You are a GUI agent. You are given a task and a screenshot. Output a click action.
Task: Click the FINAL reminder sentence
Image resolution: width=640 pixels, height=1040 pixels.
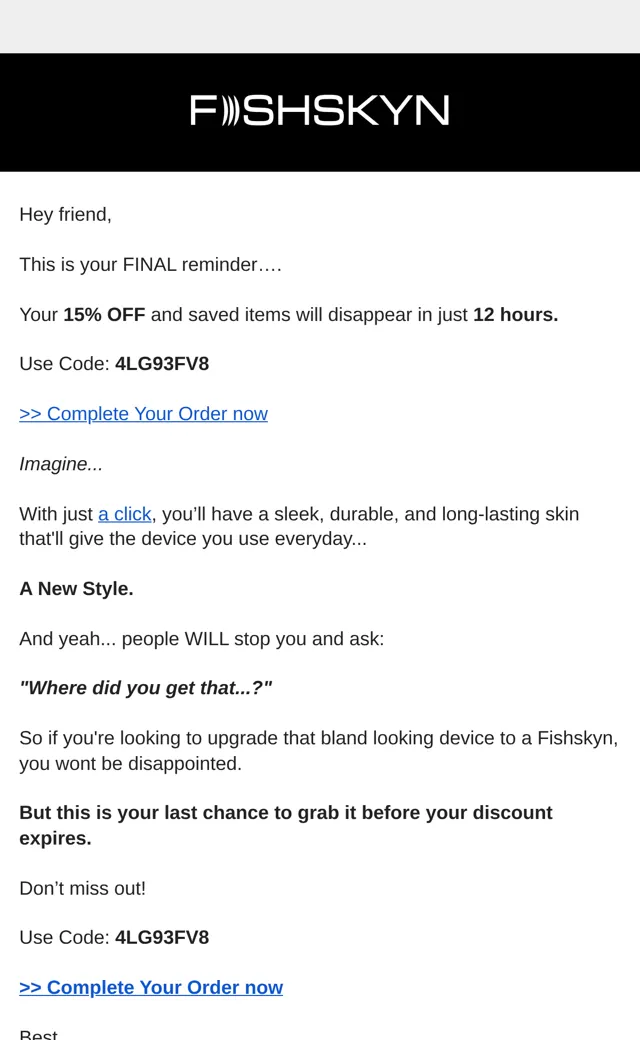pyautogui.click(x=151, y=265)
